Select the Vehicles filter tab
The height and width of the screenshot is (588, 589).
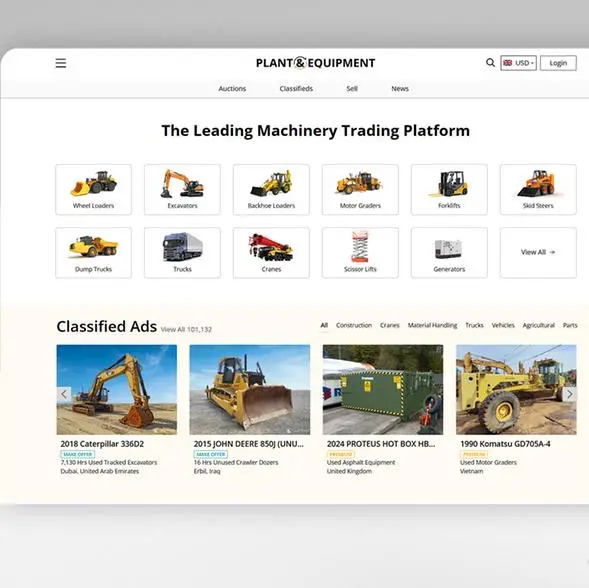(503, 325)
